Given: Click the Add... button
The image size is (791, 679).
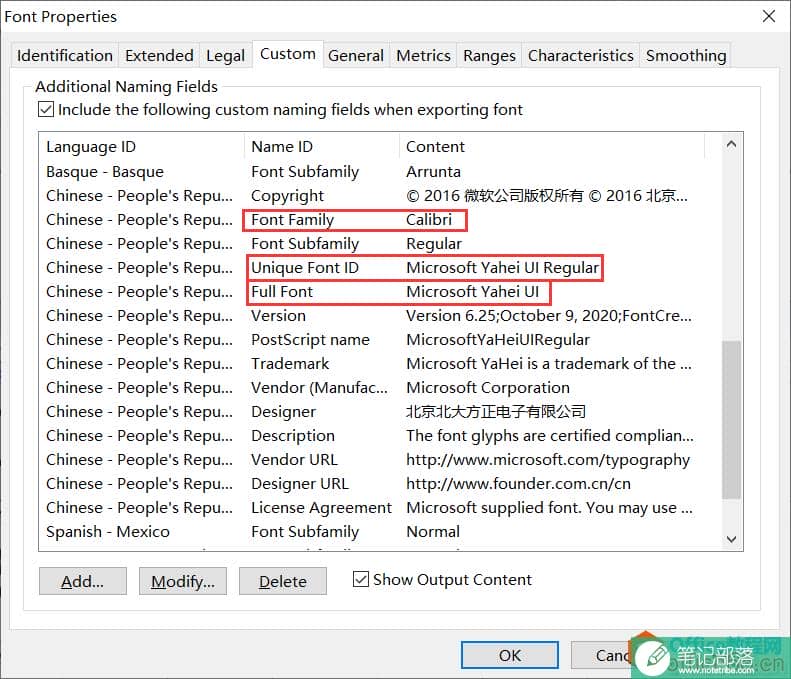Looking at the screenshot, I should (x=83, y=581).
